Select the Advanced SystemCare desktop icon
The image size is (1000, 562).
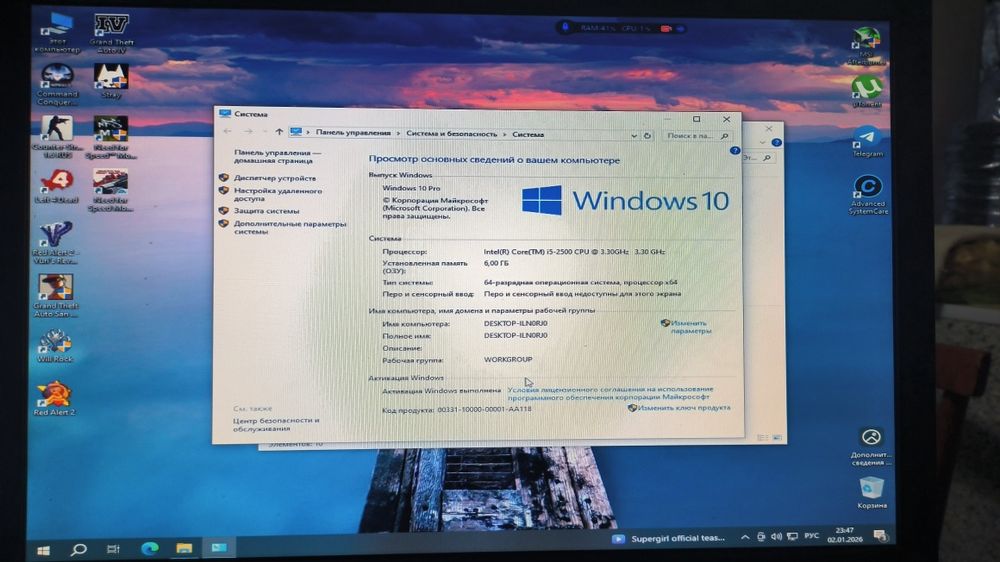[867, 195]
